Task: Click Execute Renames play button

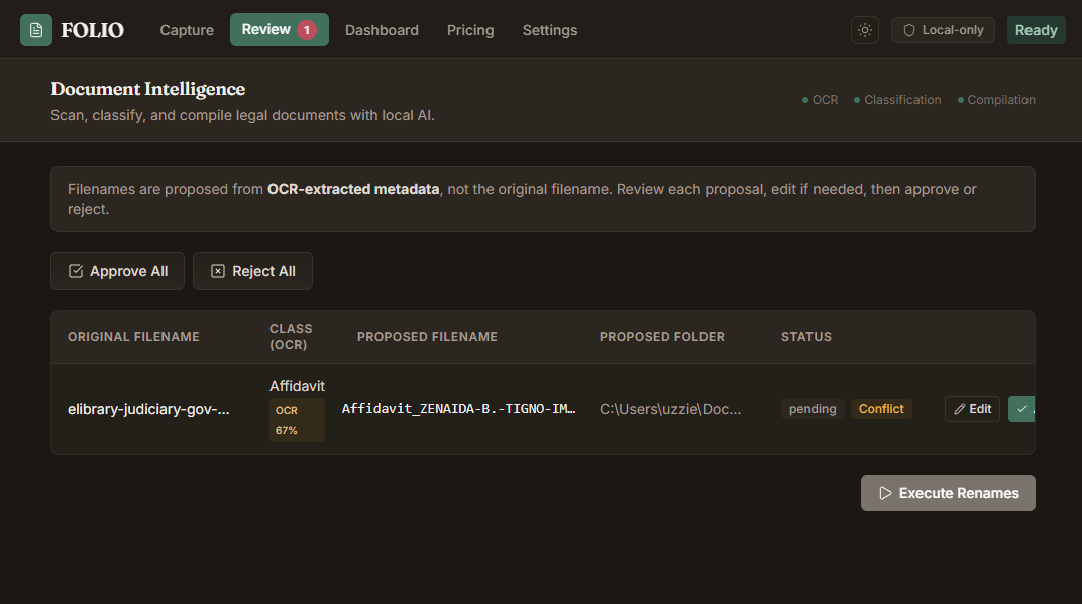Action: [948, 493]
